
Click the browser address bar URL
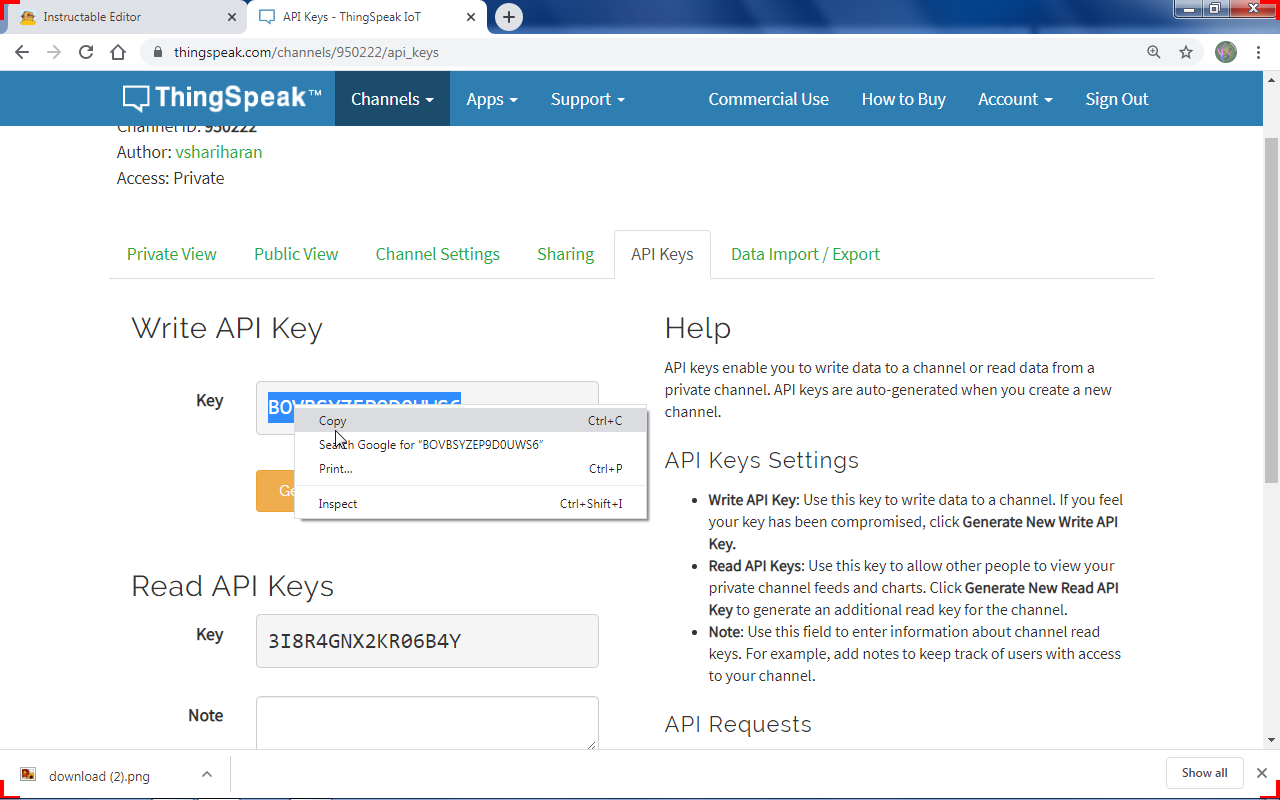(x=306, y=52)
